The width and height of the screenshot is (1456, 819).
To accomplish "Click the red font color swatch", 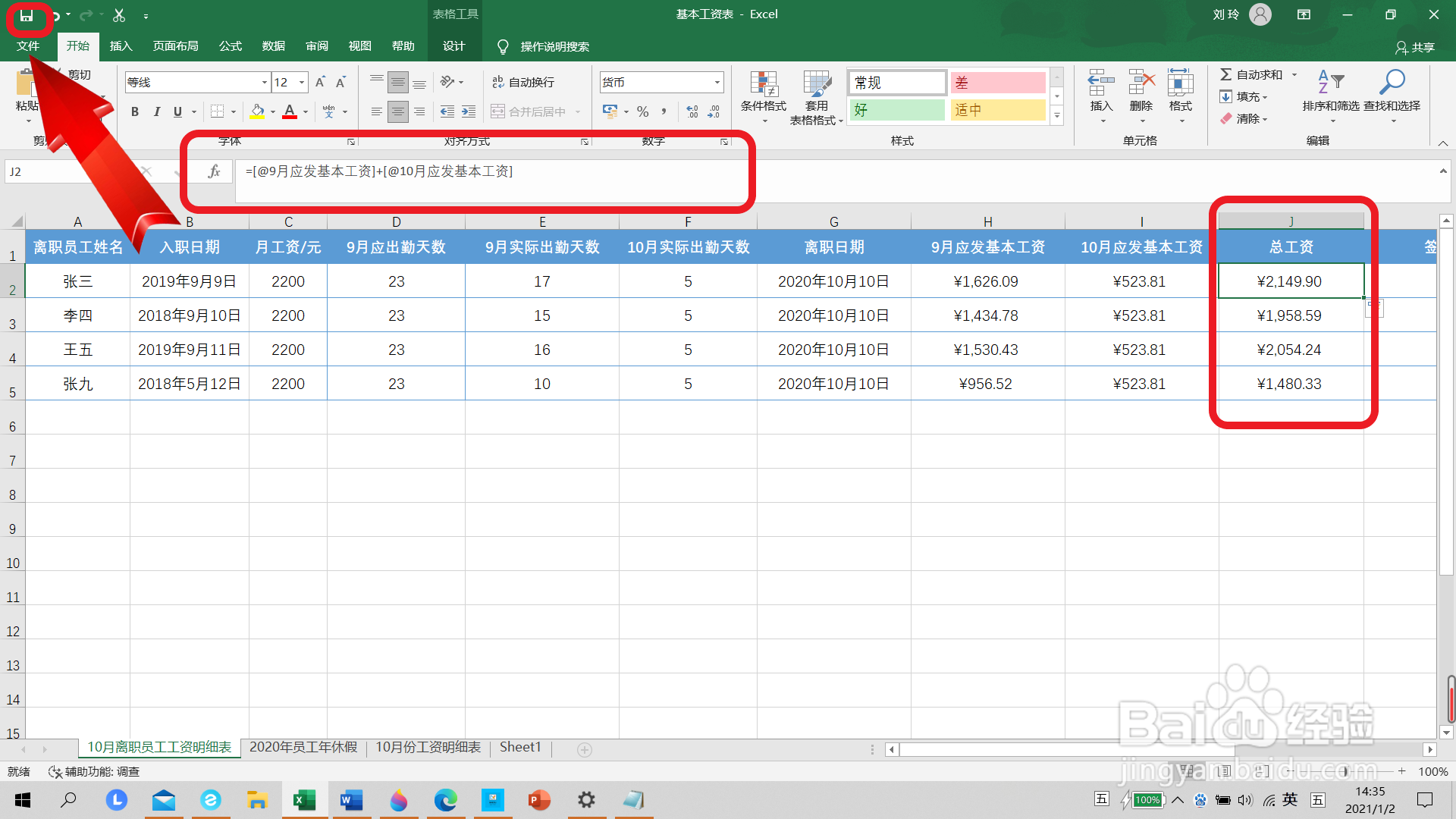I will click(x=290, y=111).
